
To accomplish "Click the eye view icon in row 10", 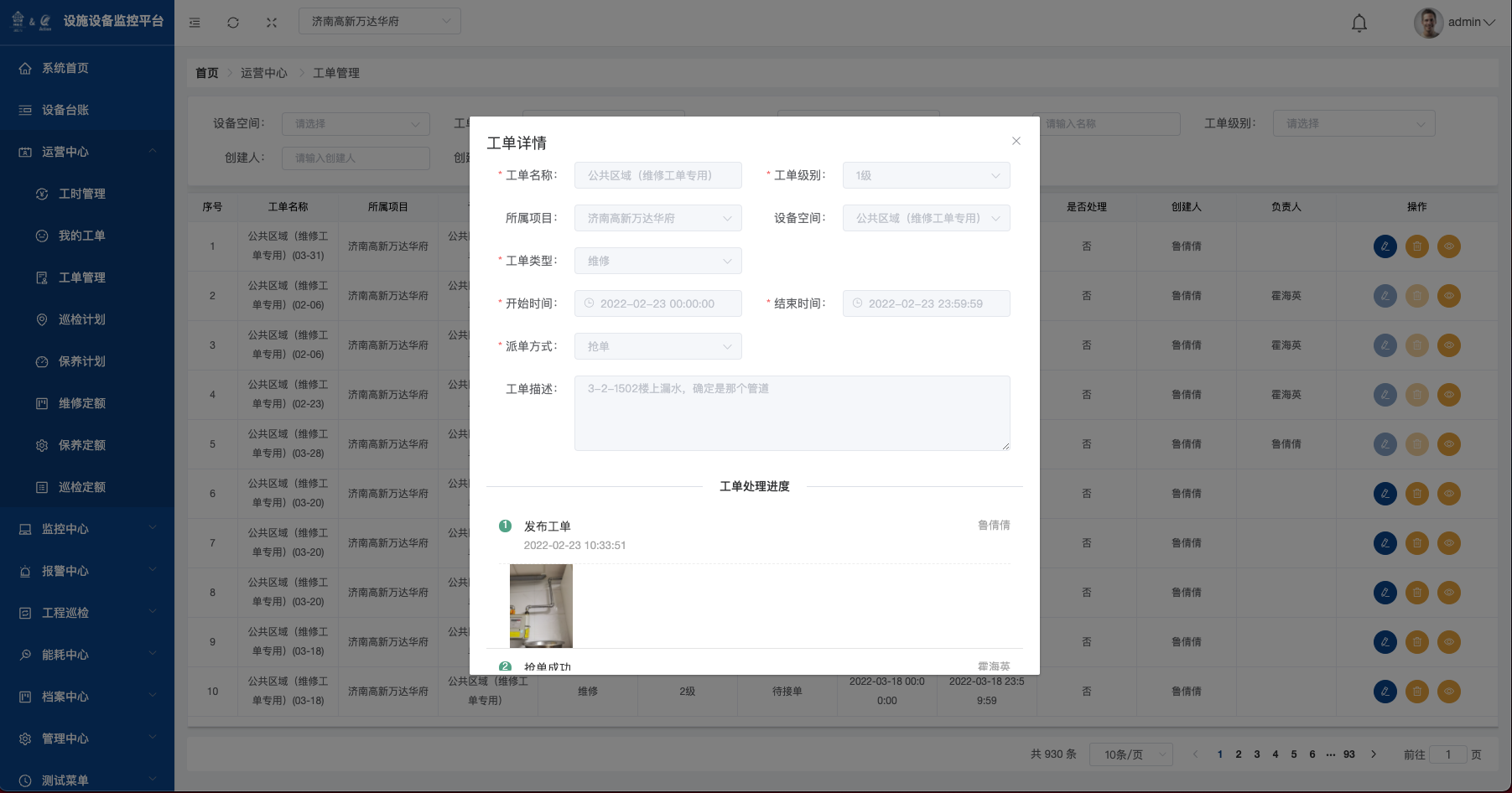I will [1448, 692].
